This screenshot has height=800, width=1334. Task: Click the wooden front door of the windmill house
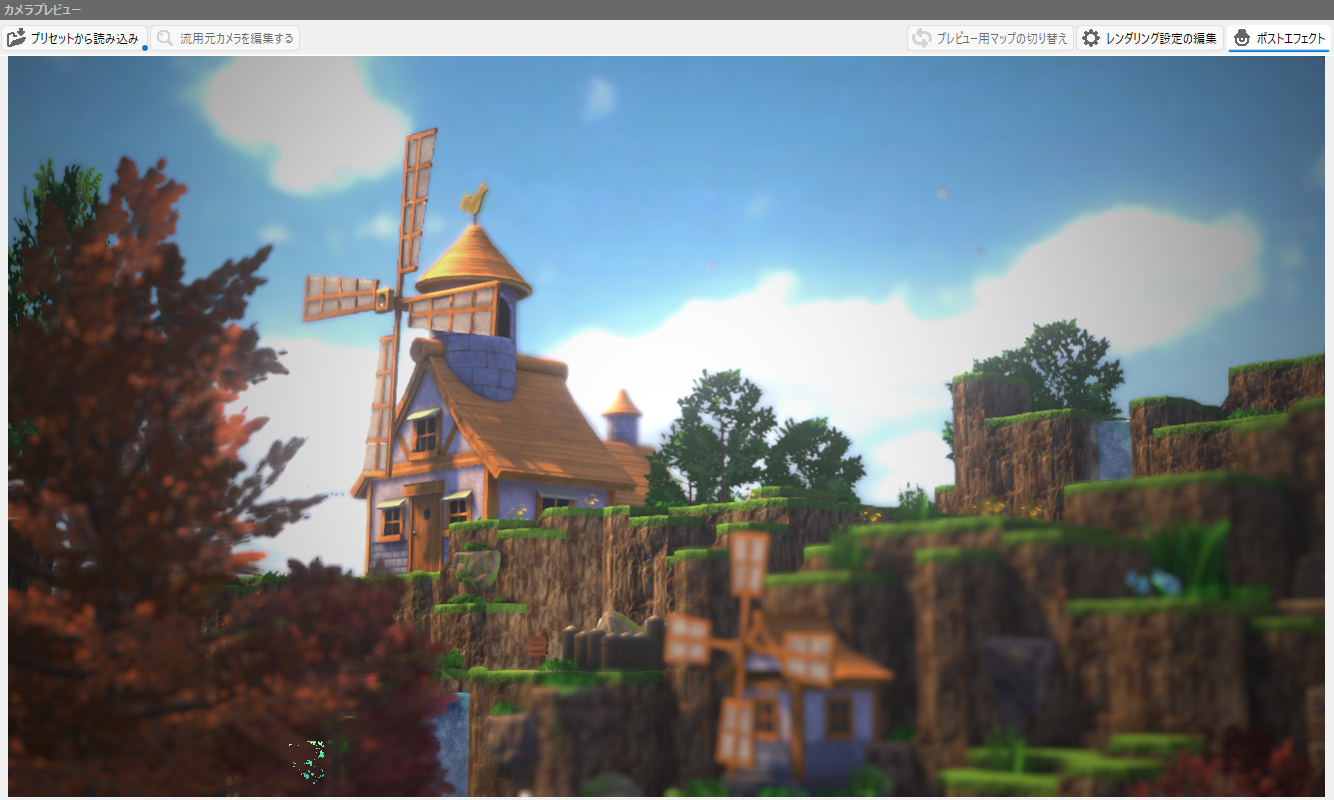point(425,525)
